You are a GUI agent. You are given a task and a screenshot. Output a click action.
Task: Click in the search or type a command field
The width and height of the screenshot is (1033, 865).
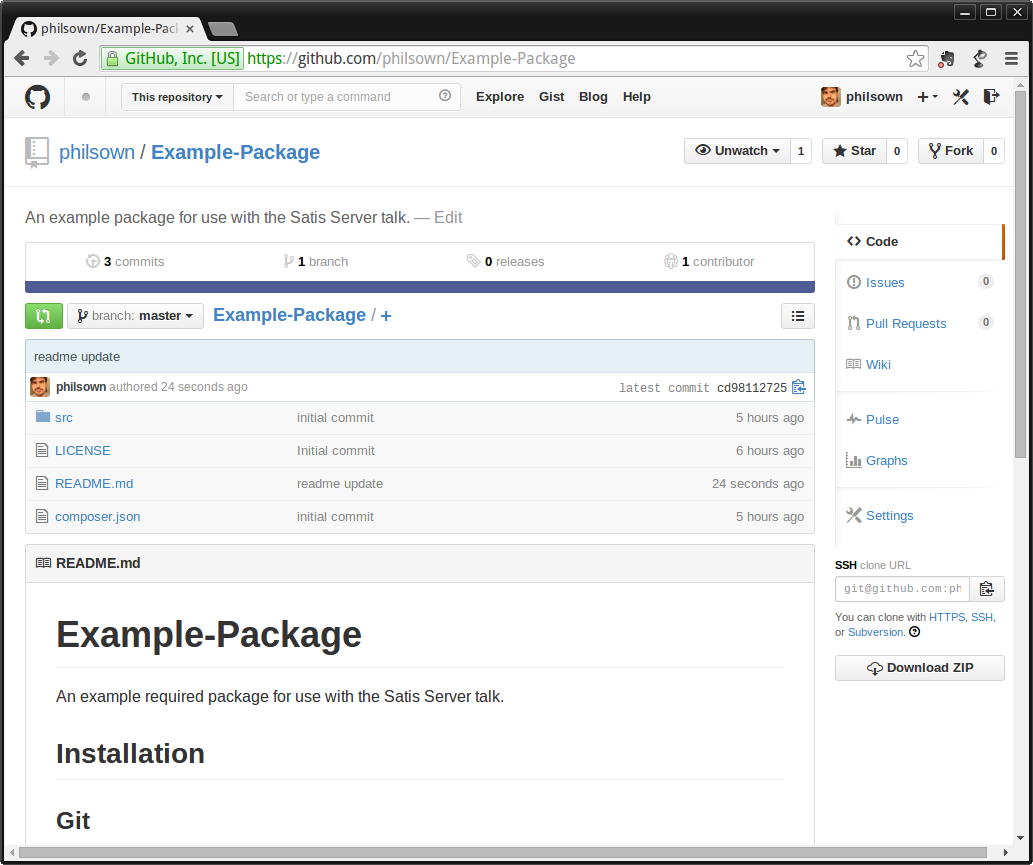[x=337, y=97]
